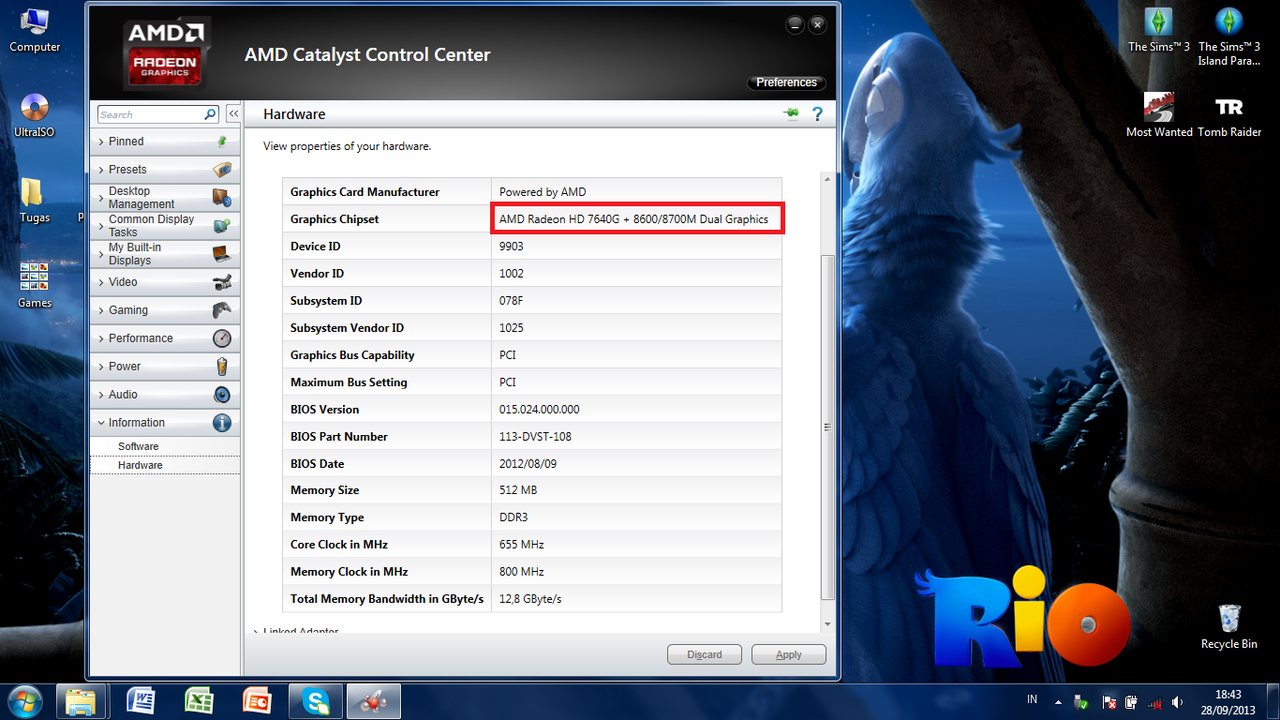Viewport: 1280px width, 720px height.
Task: Collapse the sidebar with double-arrow button
Action: 233,114
